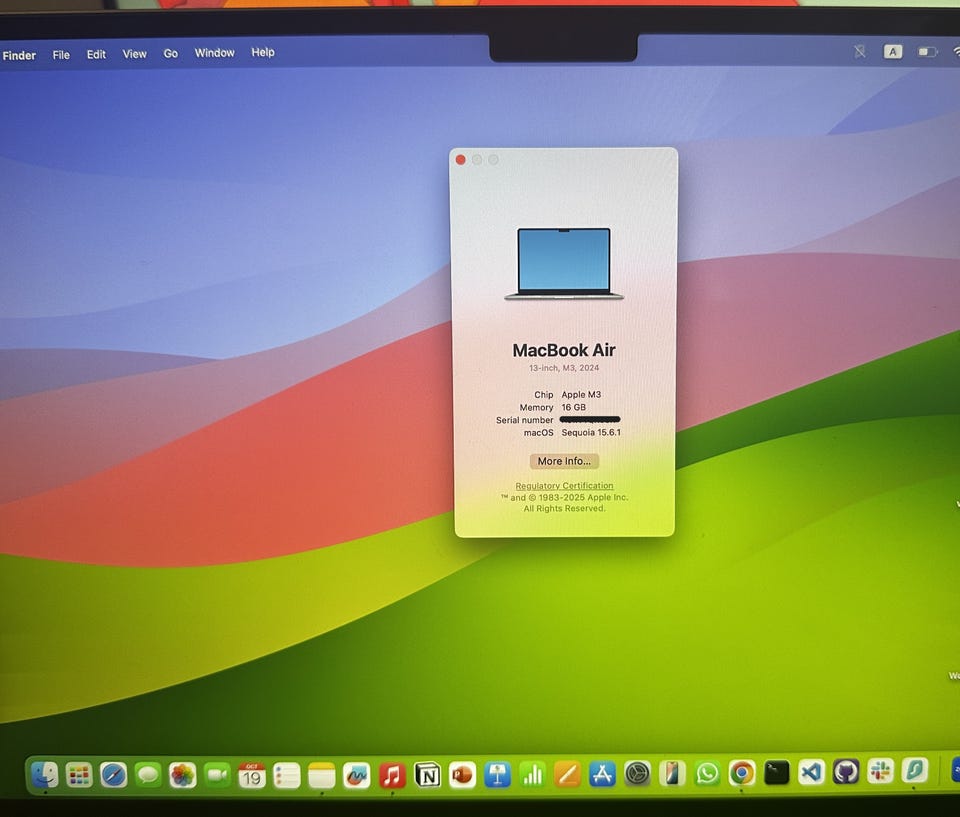Click the More Info... button
960x817 pixels.
[x=564, y=461]
